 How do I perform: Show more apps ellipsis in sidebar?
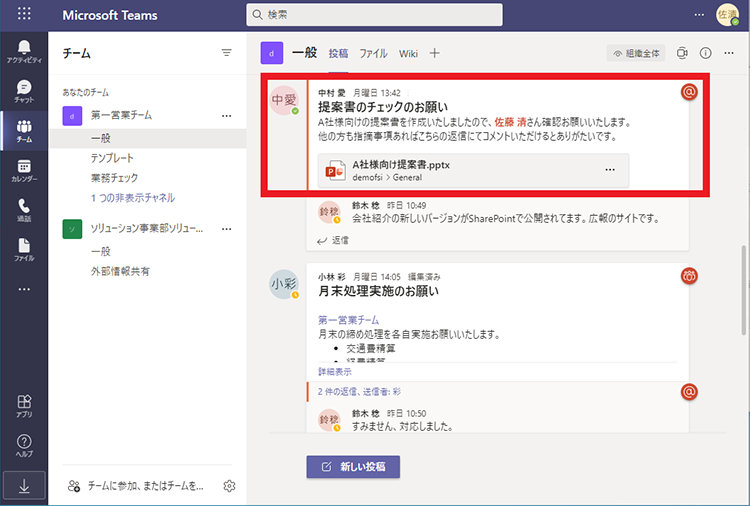24,289
